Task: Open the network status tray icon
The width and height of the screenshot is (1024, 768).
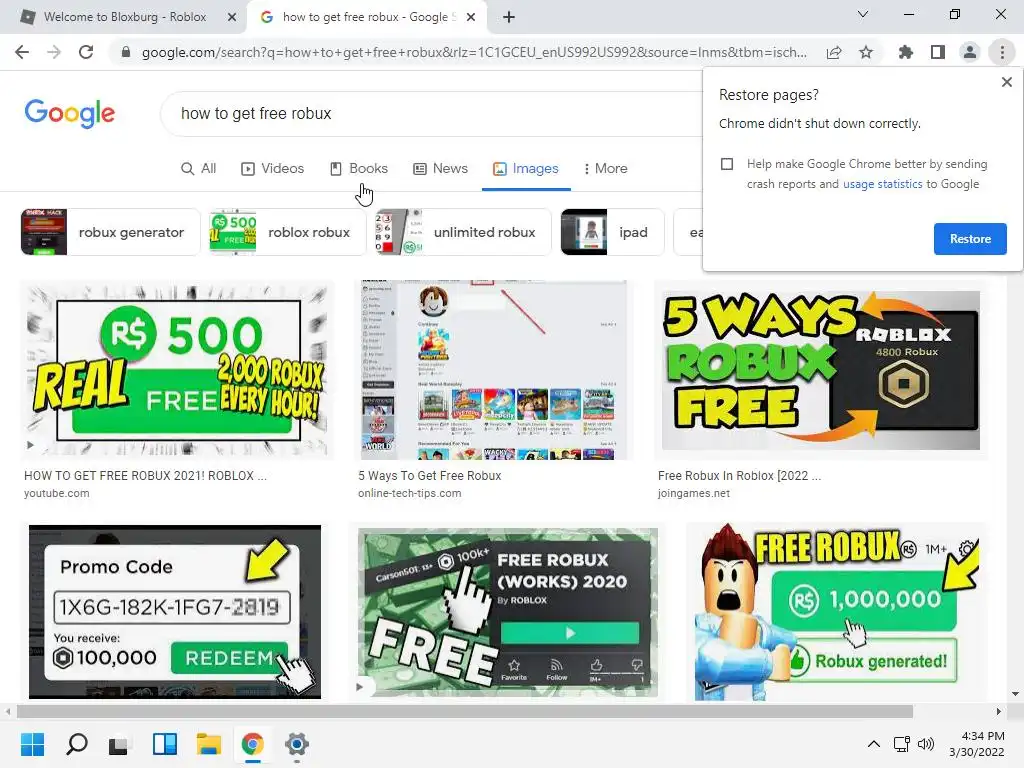Action: [902, 744]
